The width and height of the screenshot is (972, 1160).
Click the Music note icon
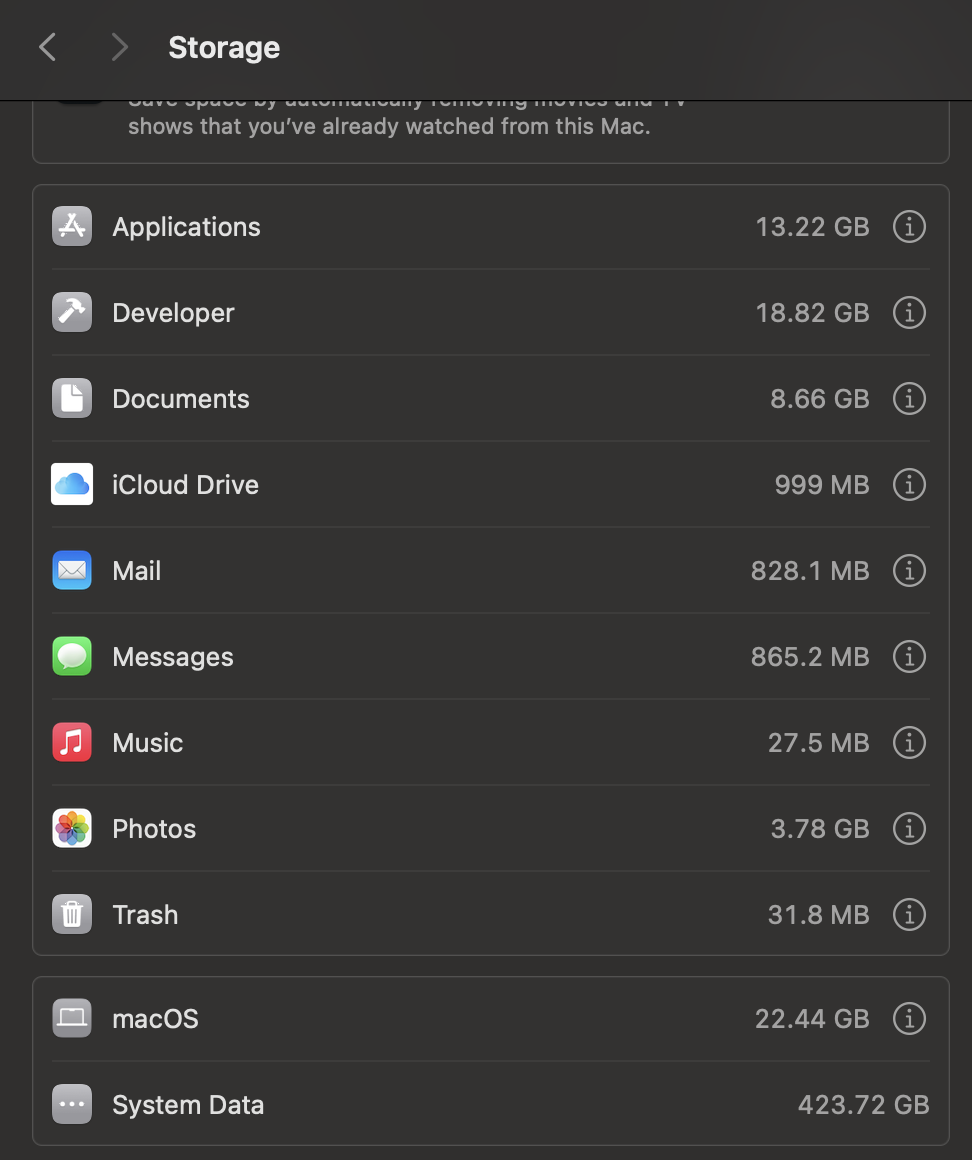click(x=72, y=743)
